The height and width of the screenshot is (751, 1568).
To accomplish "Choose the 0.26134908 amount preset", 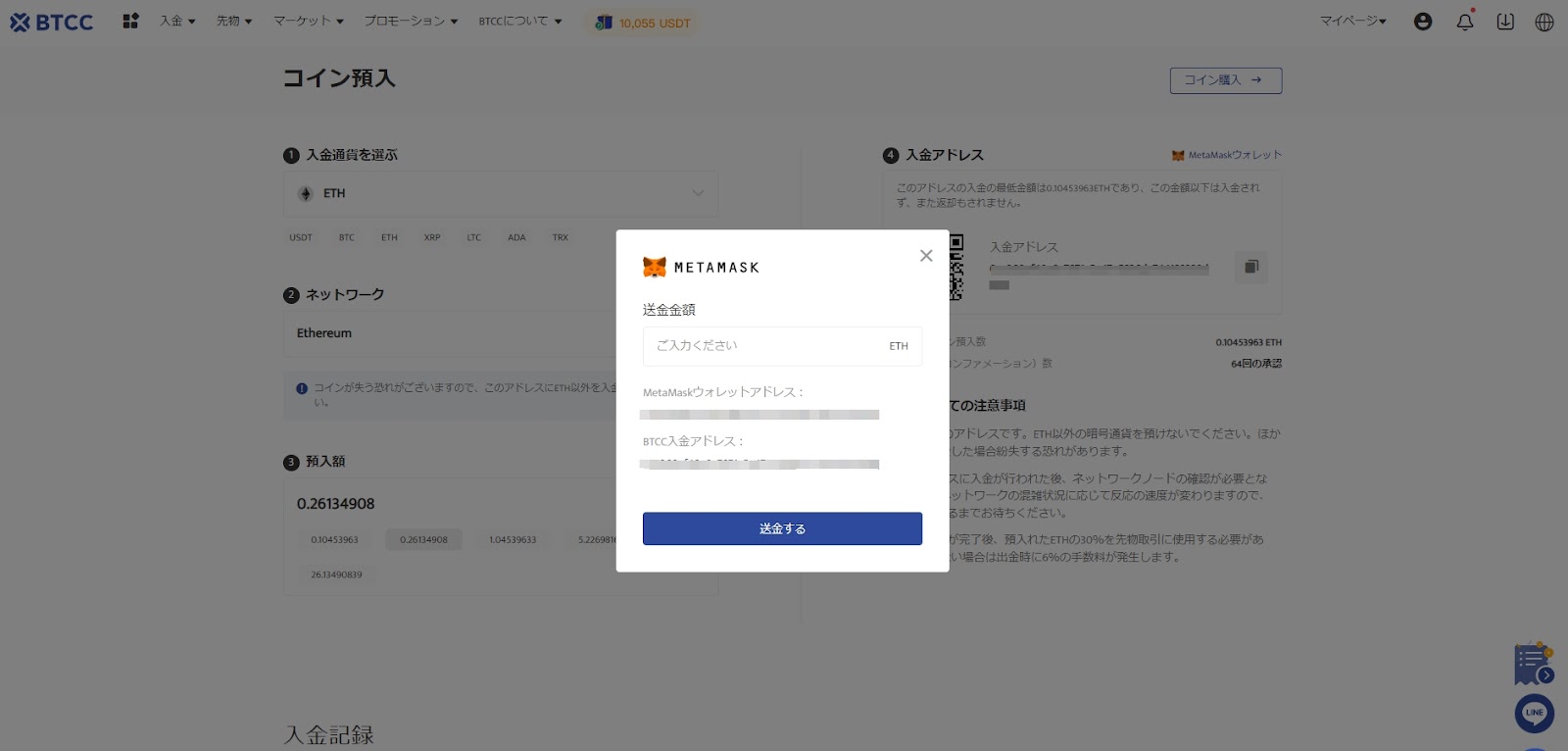I will coord(423,540).
